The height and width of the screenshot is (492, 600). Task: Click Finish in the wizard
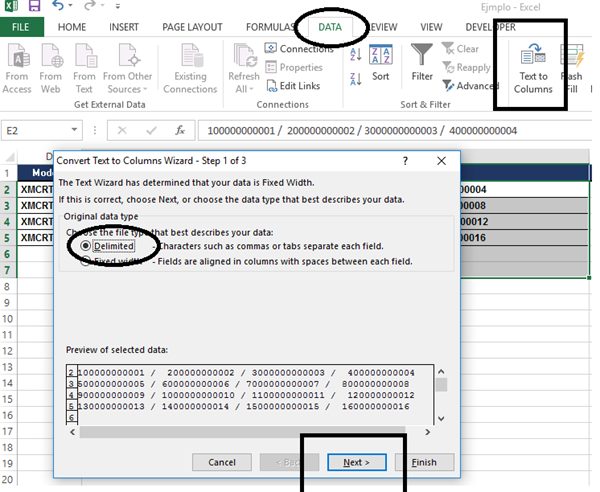click(x=424, y=462)
